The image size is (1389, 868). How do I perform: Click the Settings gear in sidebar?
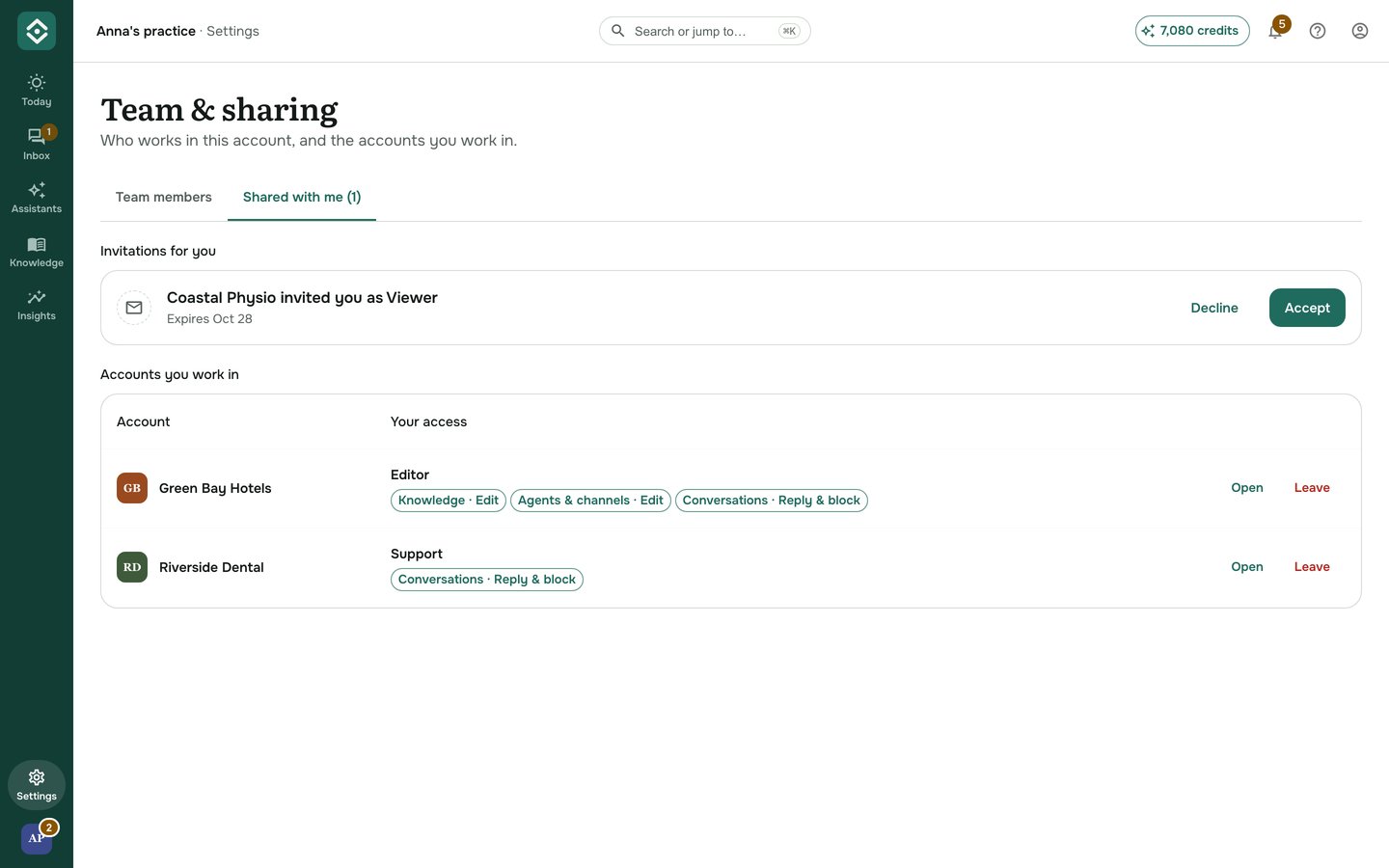tap(37, 784)
